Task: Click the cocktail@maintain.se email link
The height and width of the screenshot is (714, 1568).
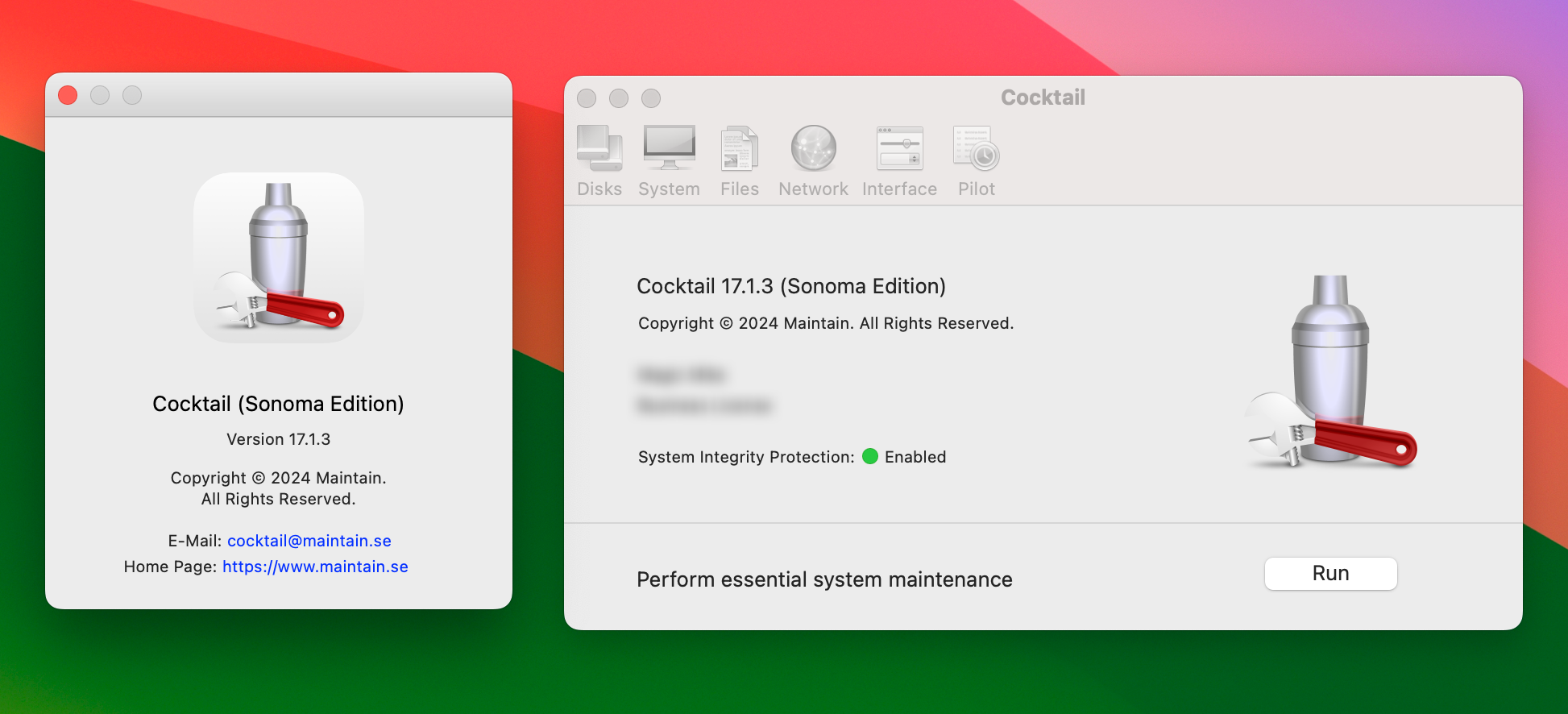Action: click(309, 541)
